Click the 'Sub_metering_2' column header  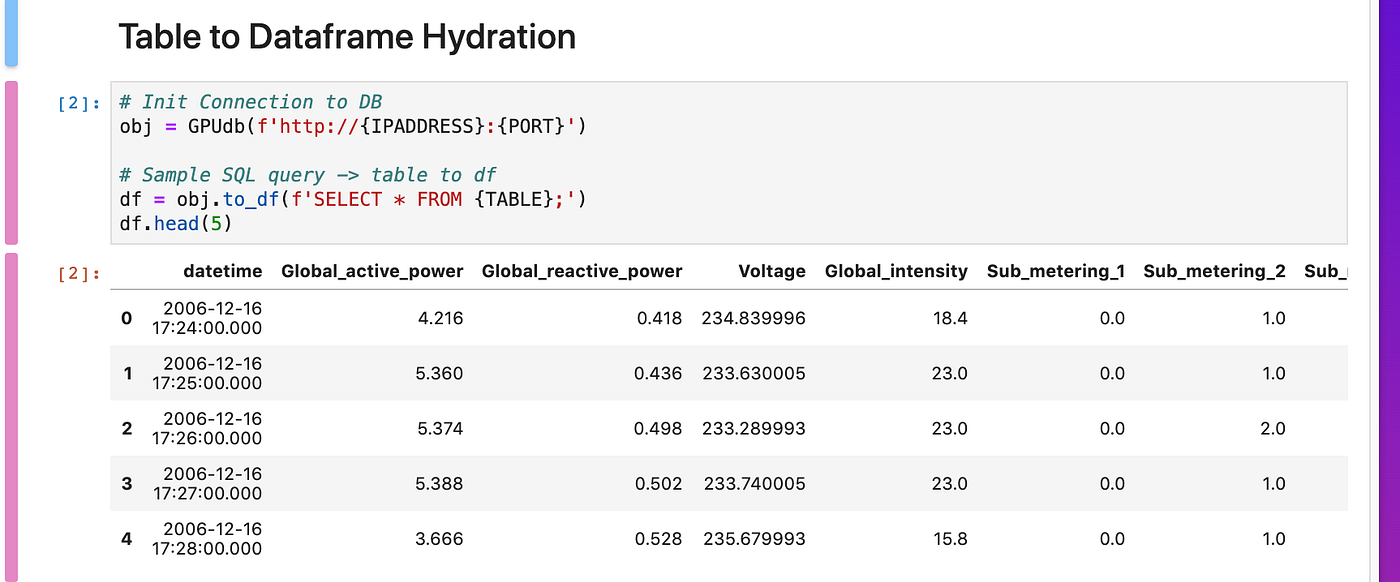click(1214, 271)
